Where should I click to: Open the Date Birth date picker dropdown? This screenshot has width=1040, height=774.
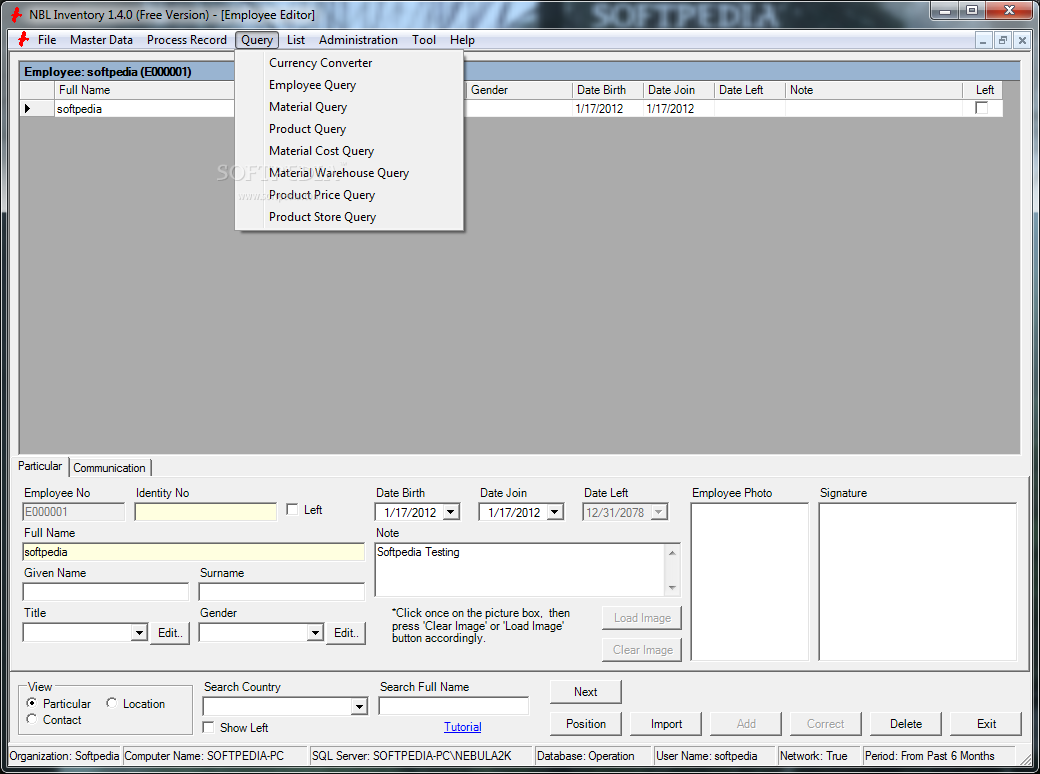pos(451,512)
